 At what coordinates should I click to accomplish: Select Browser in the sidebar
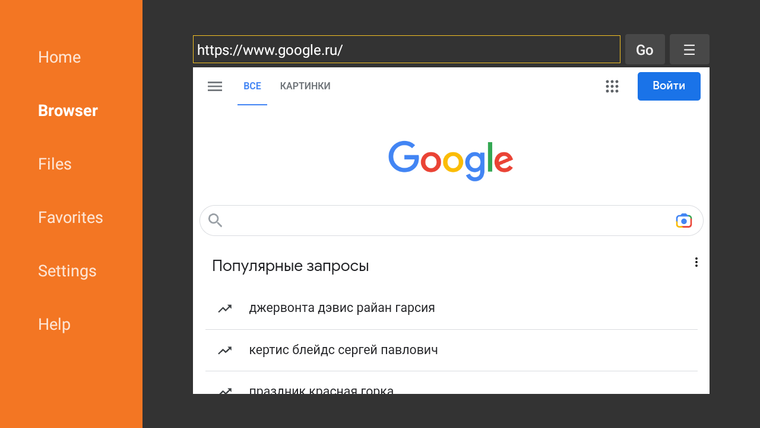pyautogui.click(x=68, y=111)
